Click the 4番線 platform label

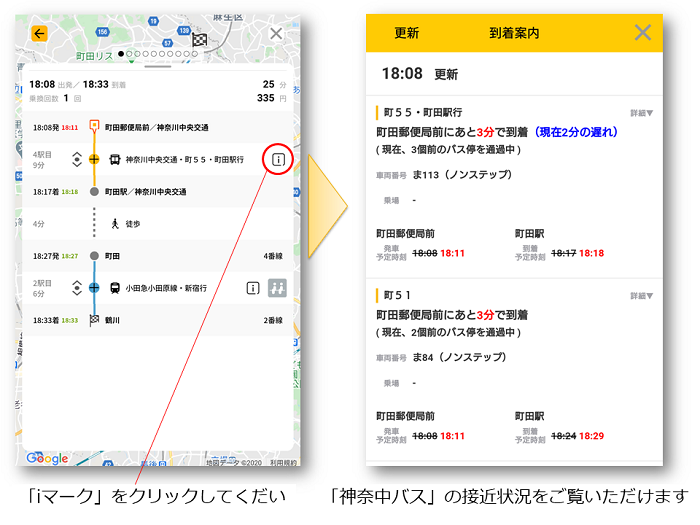(x=273, y=256)
